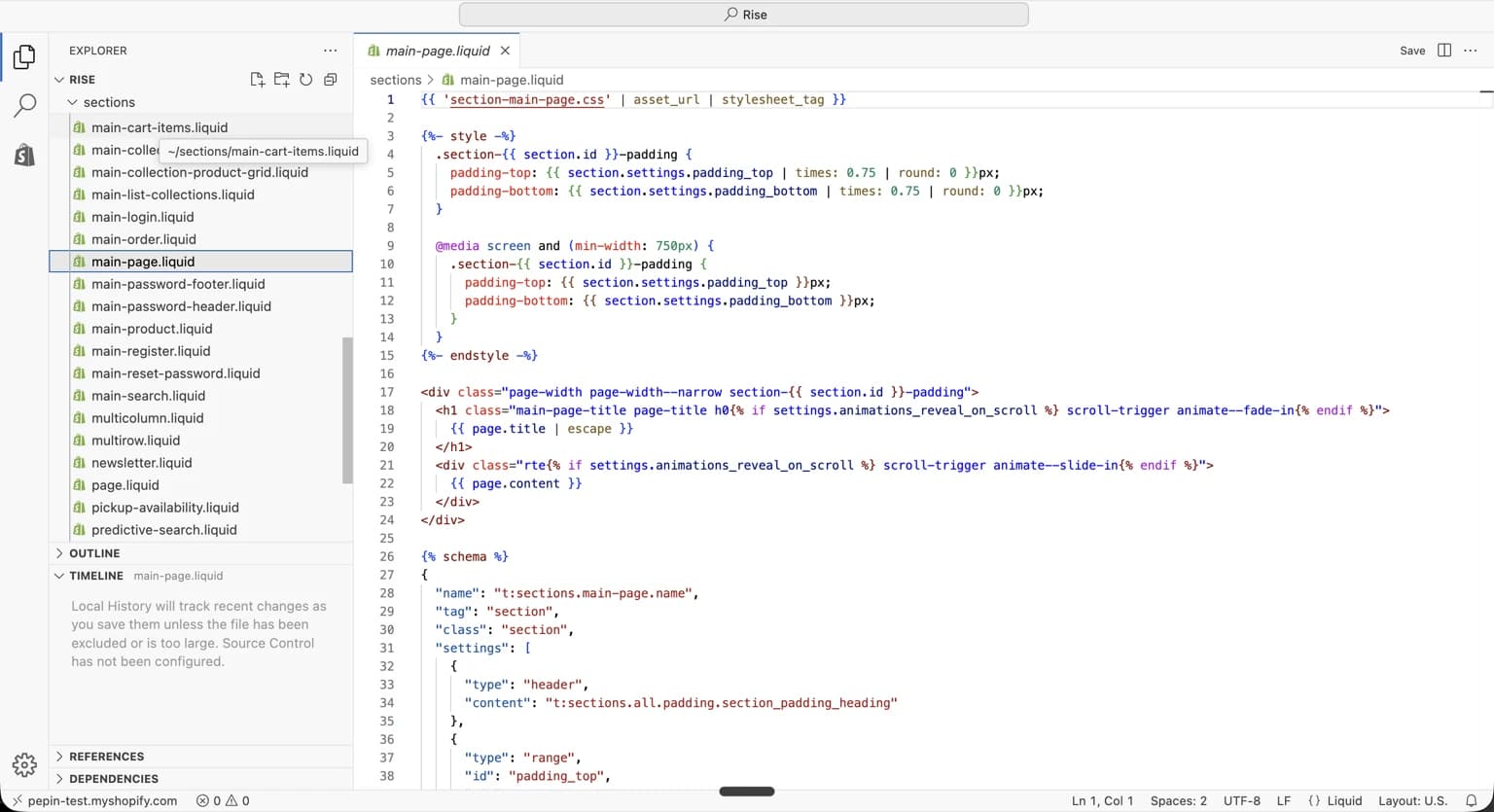Click the New Folder icon in explorer

(x=281, y=80)
